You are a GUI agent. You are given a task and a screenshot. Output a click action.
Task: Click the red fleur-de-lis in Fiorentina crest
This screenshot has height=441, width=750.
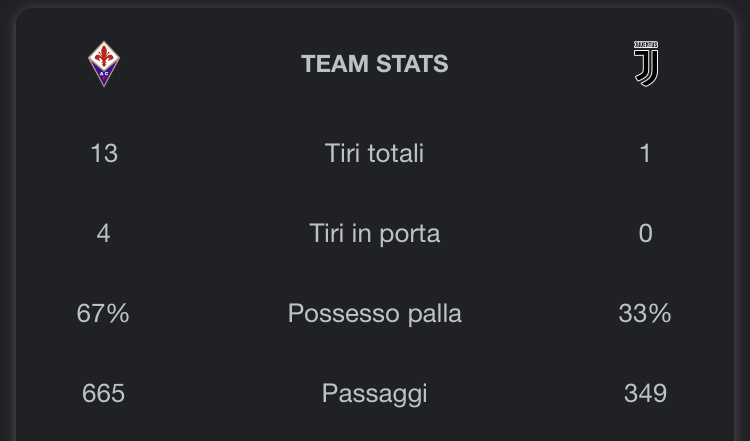(104, 56)
